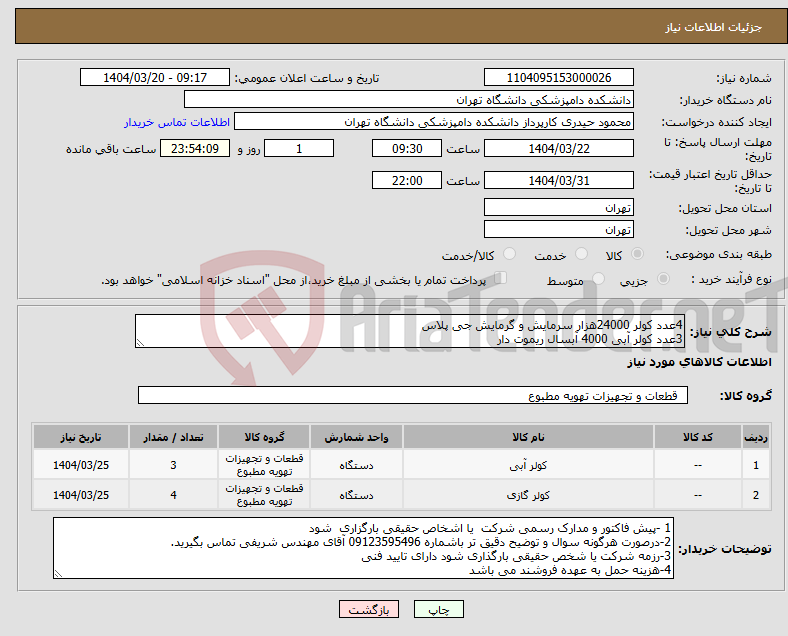This screenshot has width=788, height=636.
Task: Open اطلاعات تماس خریدار link
Action: coord(177,122)
